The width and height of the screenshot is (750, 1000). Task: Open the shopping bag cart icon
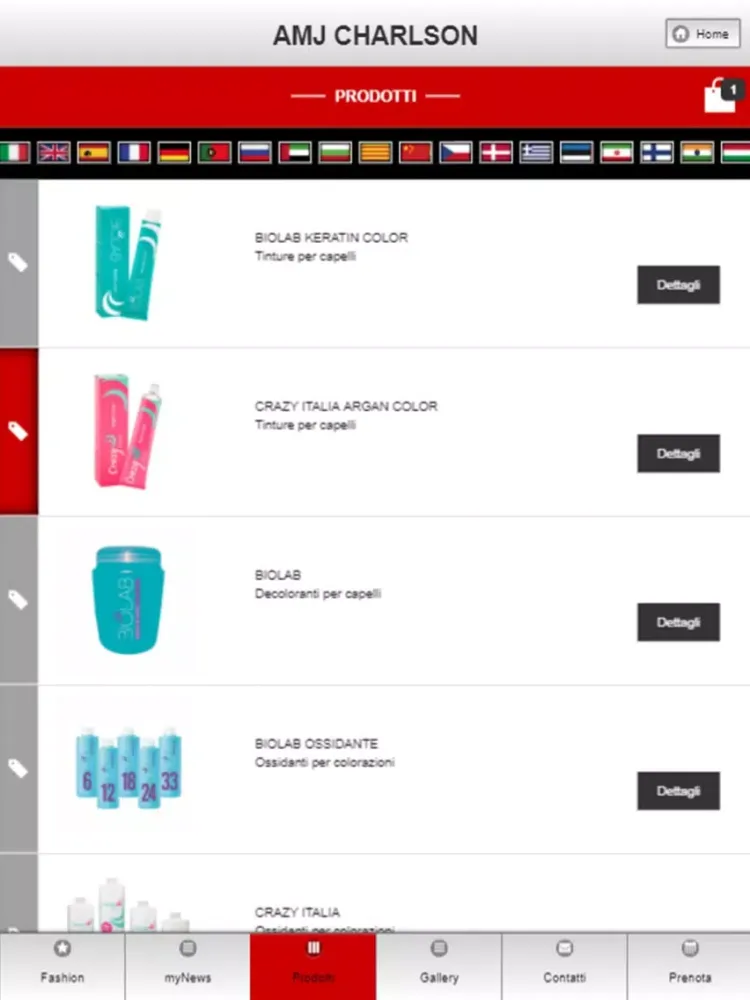pyautogui.click(x=723, y=96)
